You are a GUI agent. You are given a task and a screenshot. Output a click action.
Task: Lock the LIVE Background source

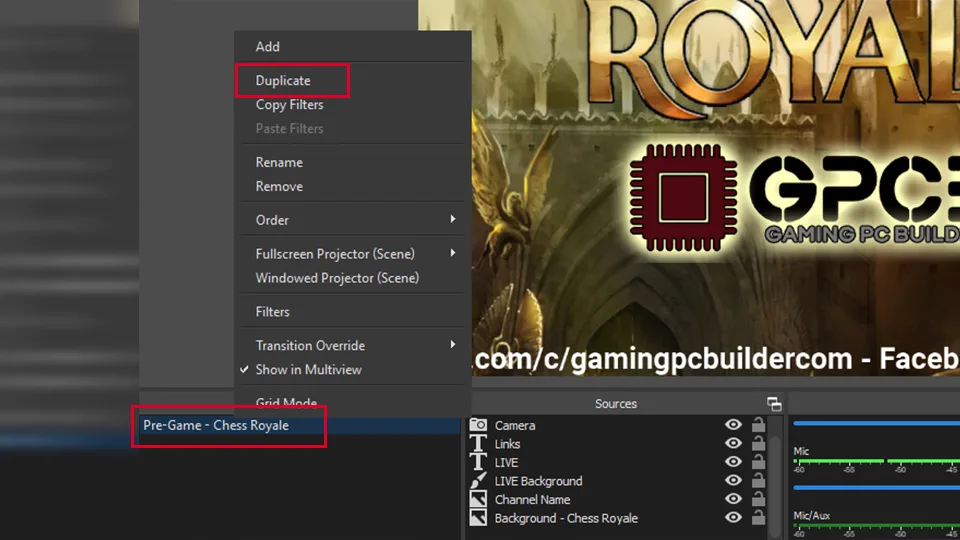coord(758,480)
